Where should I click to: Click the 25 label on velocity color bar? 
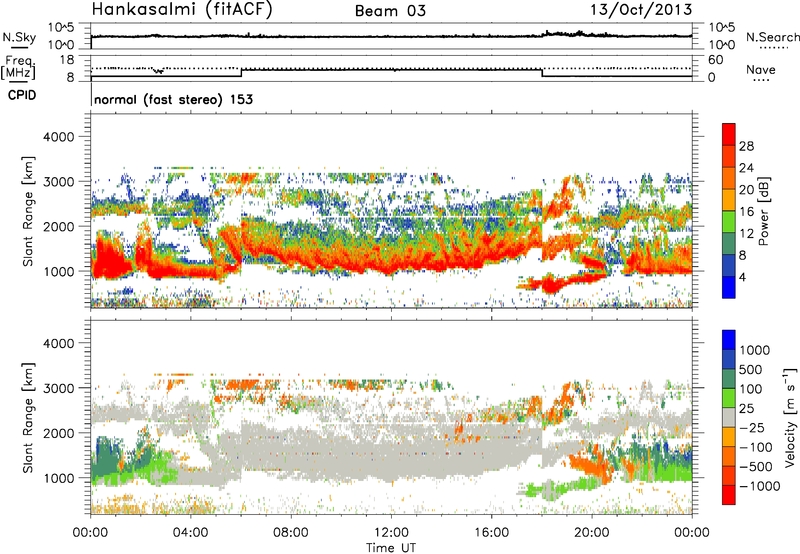[747, 409]
